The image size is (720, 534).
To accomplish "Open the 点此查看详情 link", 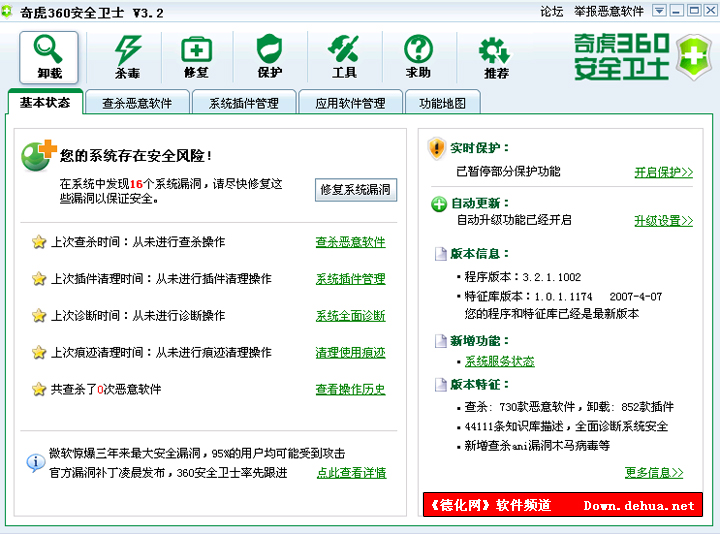I will click(352, 473).
